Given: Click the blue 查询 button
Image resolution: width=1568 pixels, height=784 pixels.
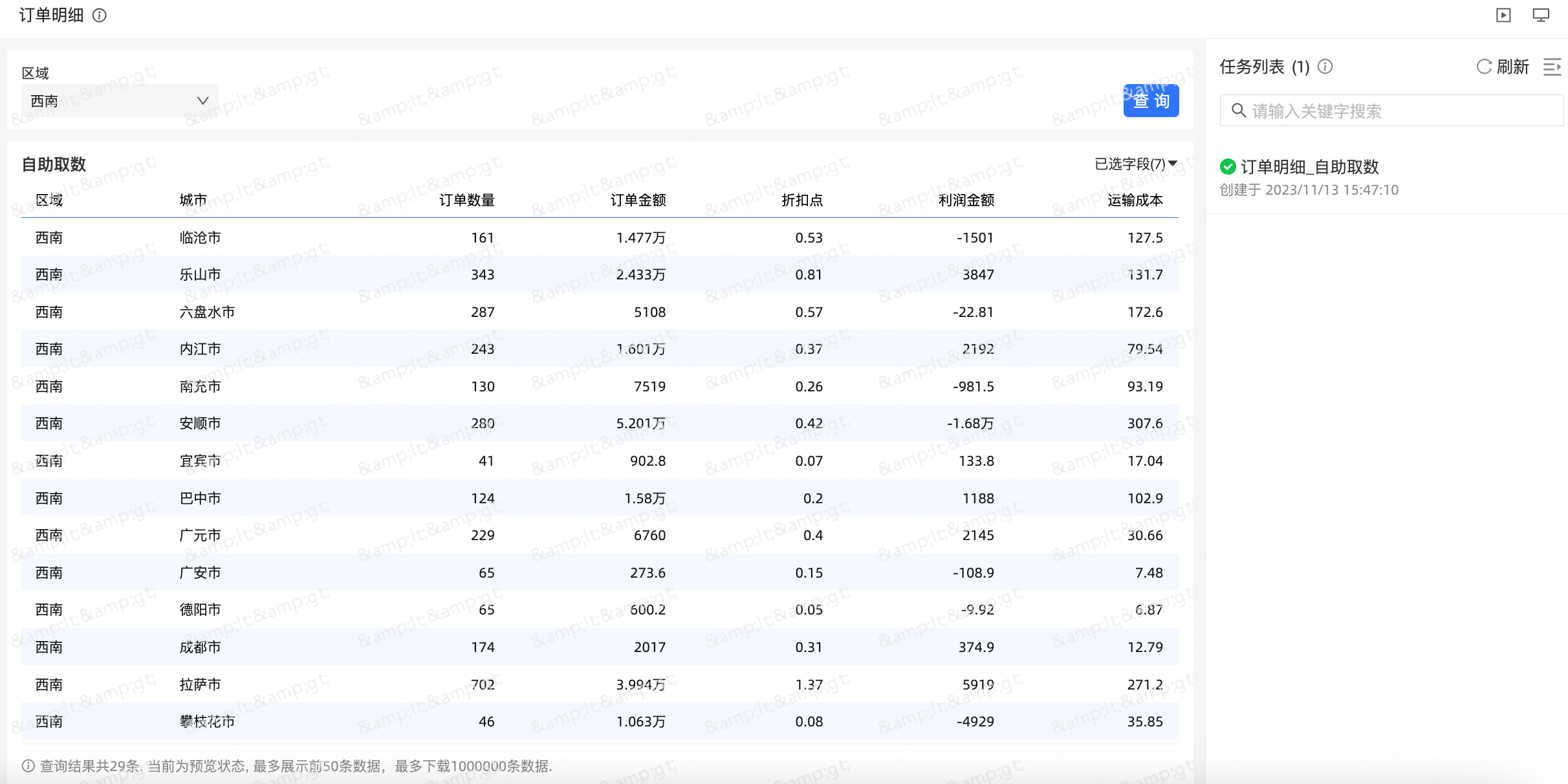Looking at the screenshot, I should (1151, 101).
